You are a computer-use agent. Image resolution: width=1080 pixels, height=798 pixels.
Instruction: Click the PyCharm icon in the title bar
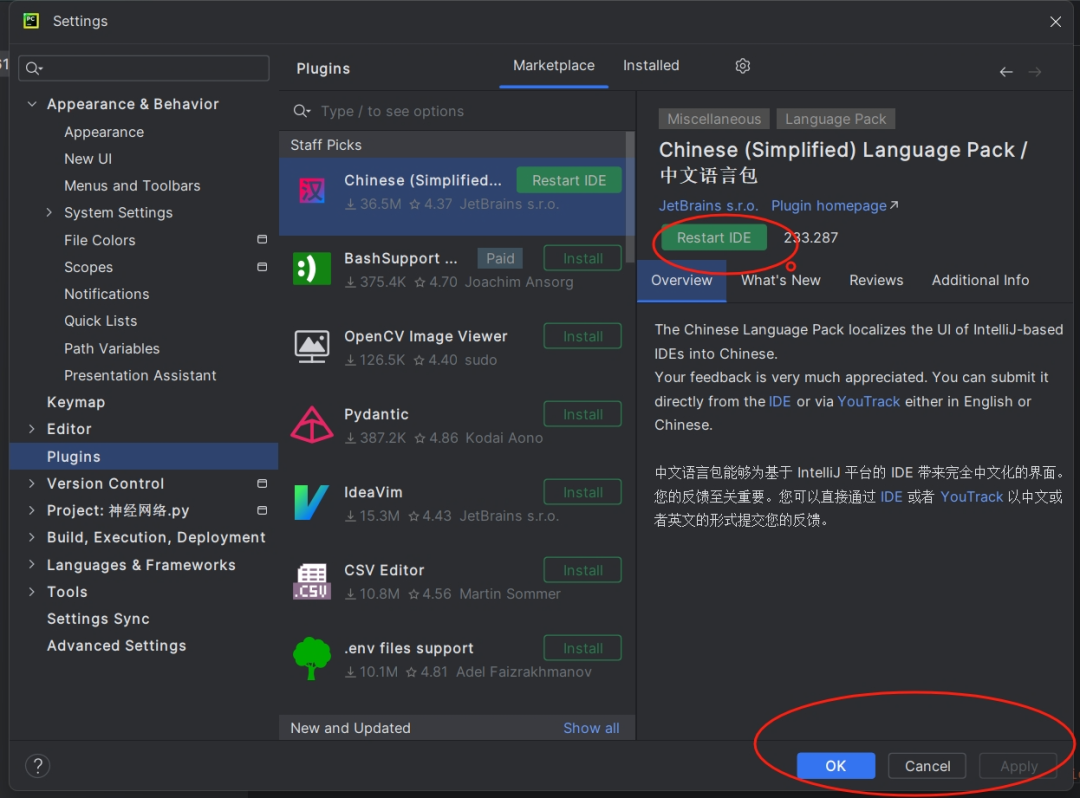coord(31,21)
